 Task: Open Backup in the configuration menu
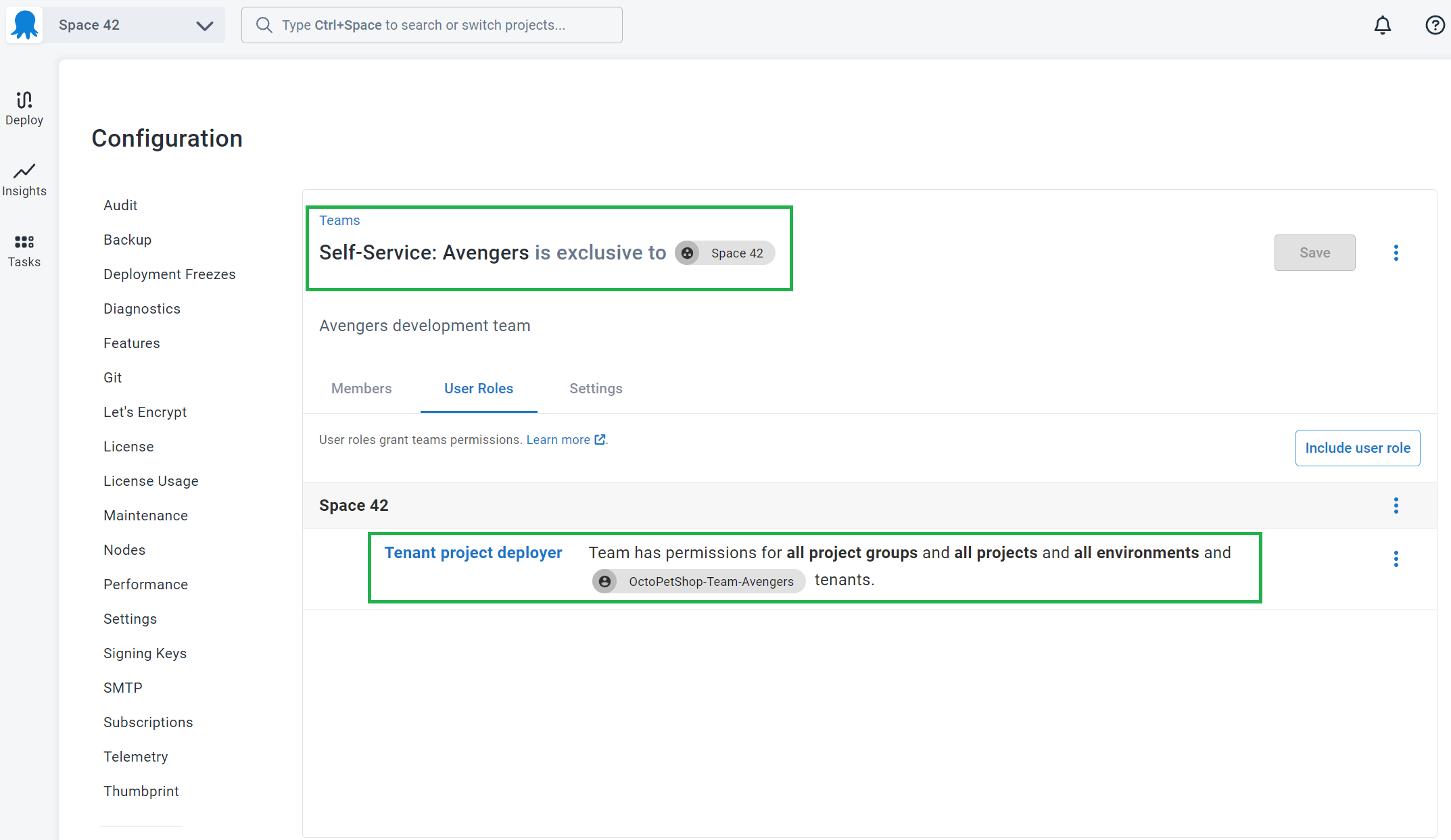[x=127, y=240]
